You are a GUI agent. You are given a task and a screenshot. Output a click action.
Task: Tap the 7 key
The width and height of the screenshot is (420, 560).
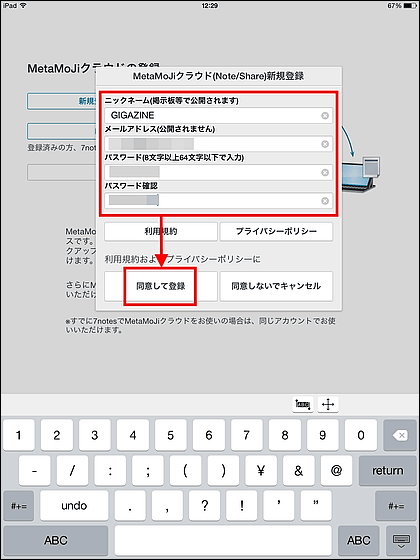(247, 435)
